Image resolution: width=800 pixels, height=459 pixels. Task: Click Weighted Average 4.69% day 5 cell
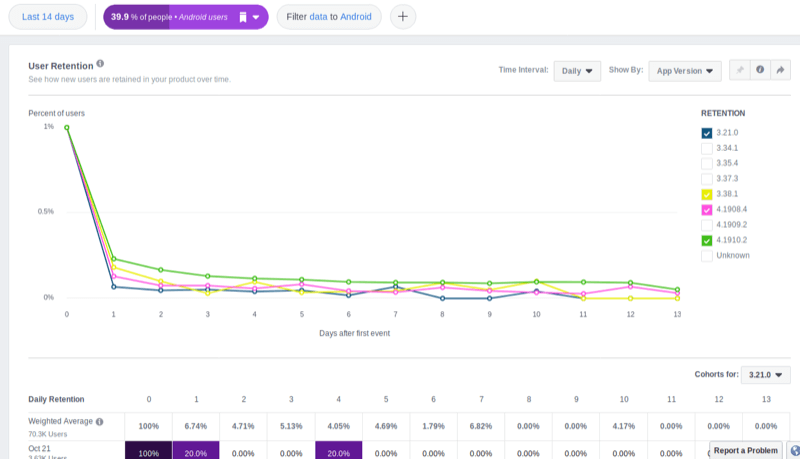click(386, 426)
